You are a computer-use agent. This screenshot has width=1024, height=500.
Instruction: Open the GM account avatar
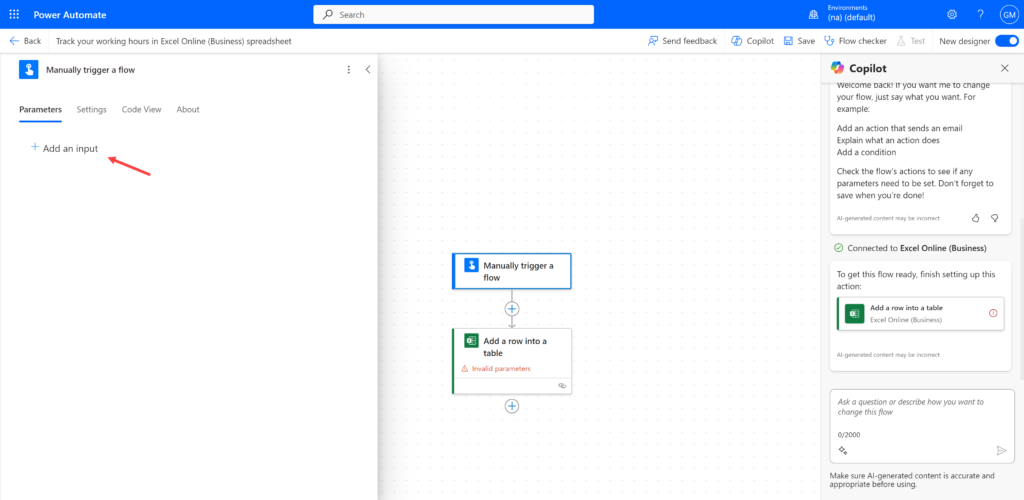click(1008, 14)
